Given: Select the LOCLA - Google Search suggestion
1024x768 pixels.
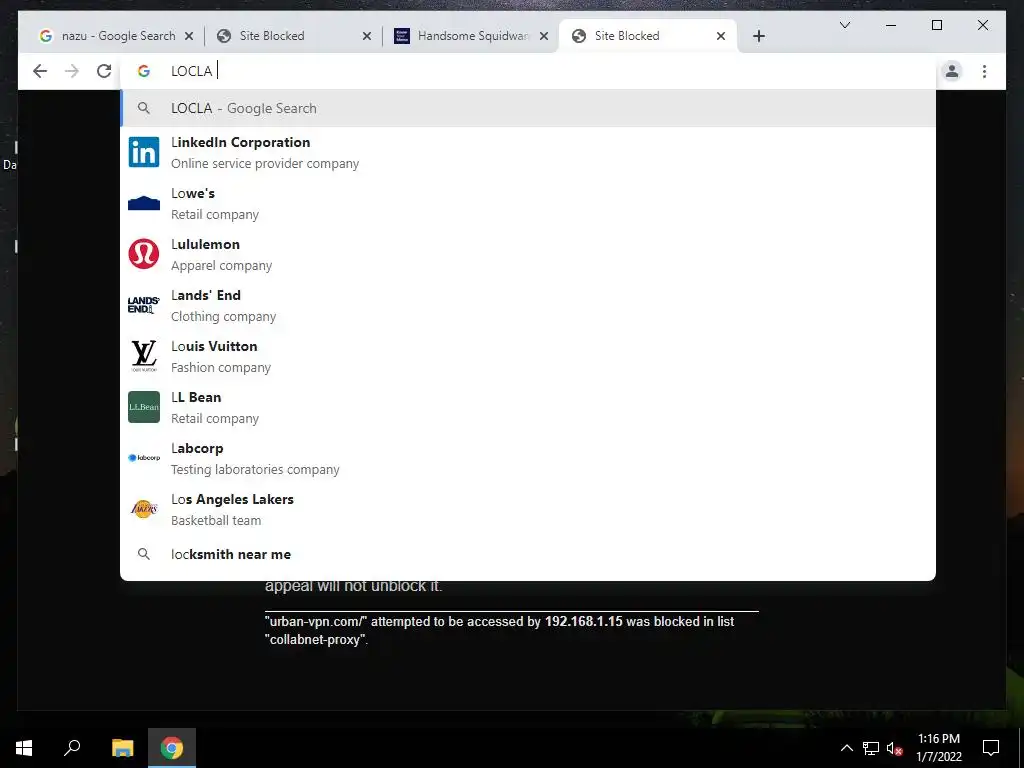Looking at the screenshot, I should 528,108.
